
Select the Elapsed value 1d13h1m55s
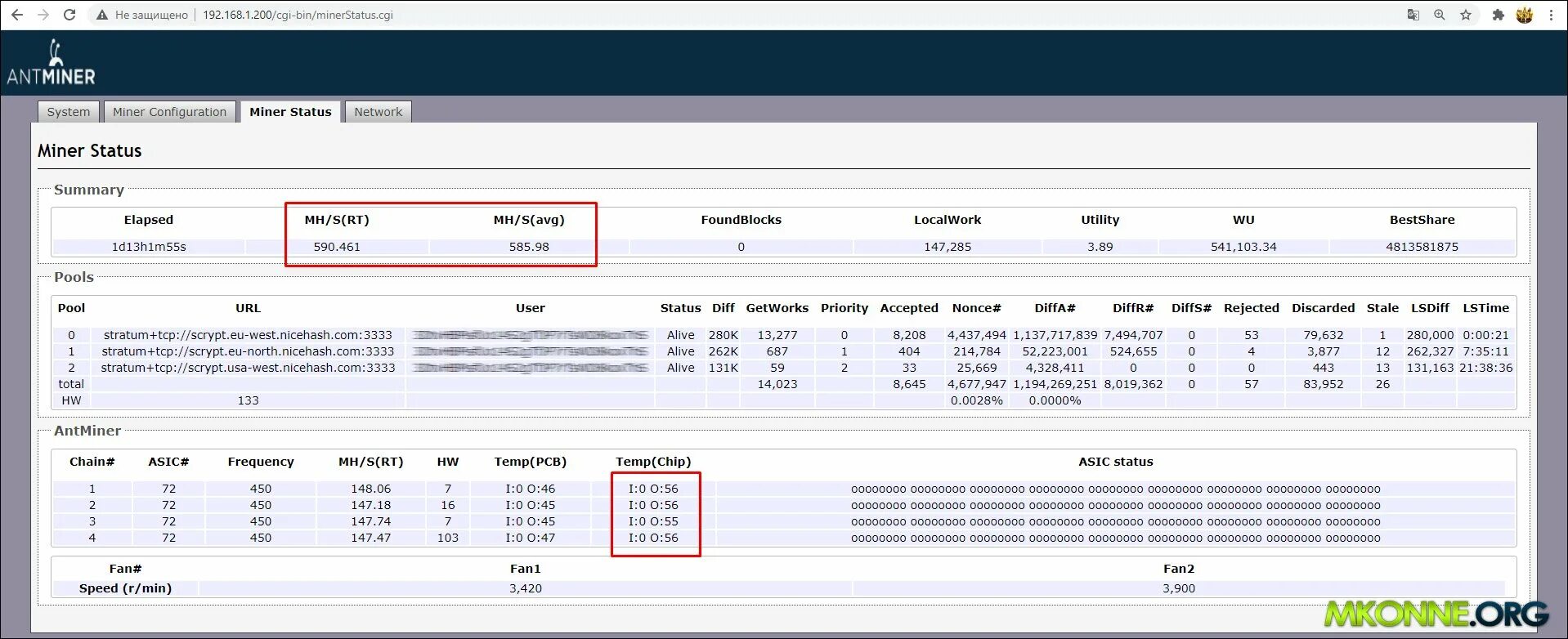pyautogui.click(x=149, y=247)
